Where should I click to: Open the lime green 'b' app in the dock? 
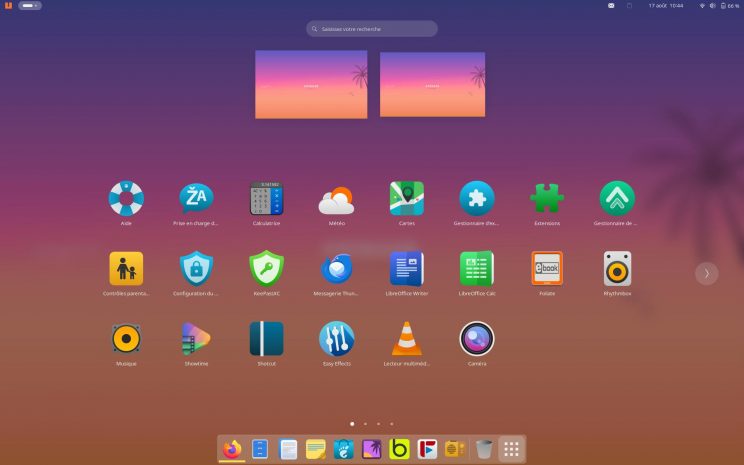click(x=400, y=449)
